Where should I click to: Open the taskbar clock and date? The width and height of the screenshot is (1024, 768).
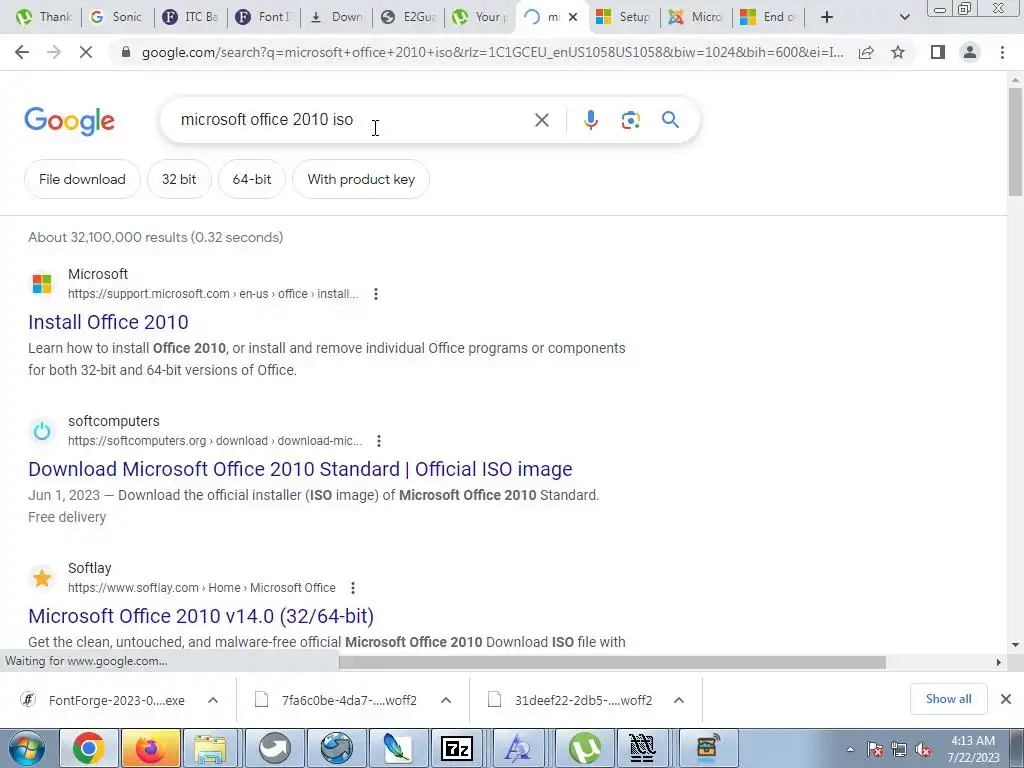point(973,749)
